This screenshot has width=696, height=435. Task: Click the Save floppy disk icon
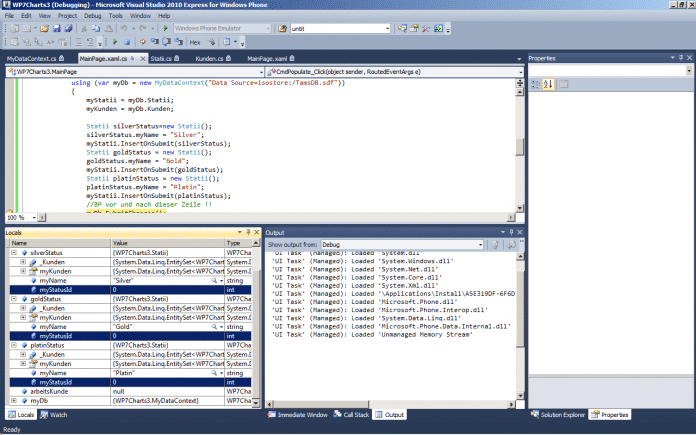56,28
